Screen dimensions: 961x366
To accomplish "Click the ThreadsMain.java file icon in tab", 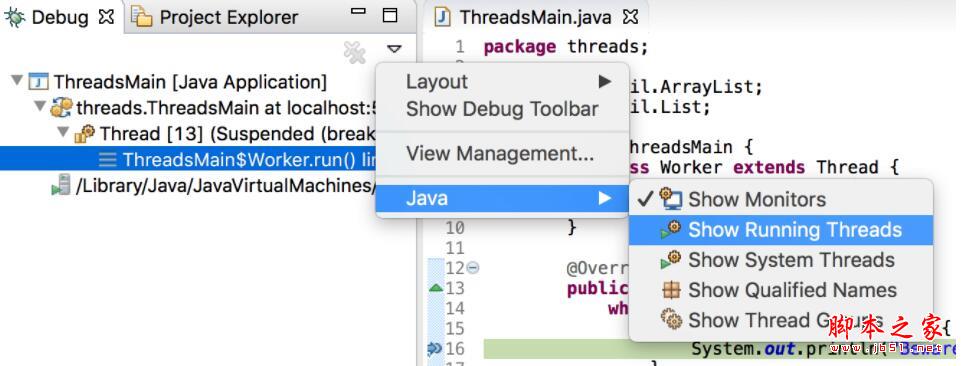I will click(x=442, y=17).
